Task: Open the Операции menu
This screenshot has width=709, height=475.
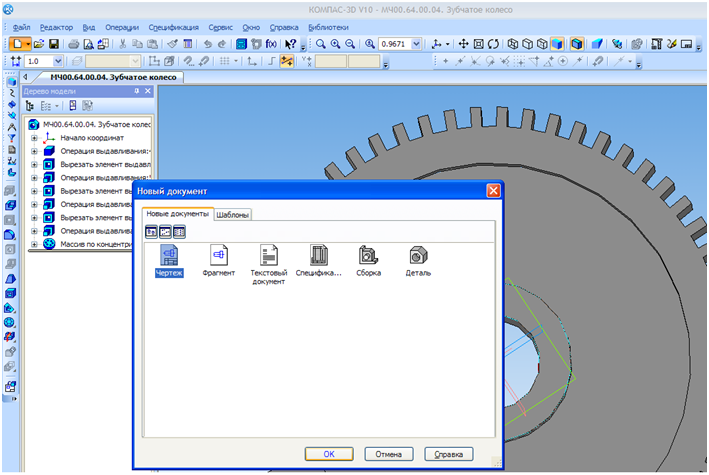Action: [x=122, y=27]
